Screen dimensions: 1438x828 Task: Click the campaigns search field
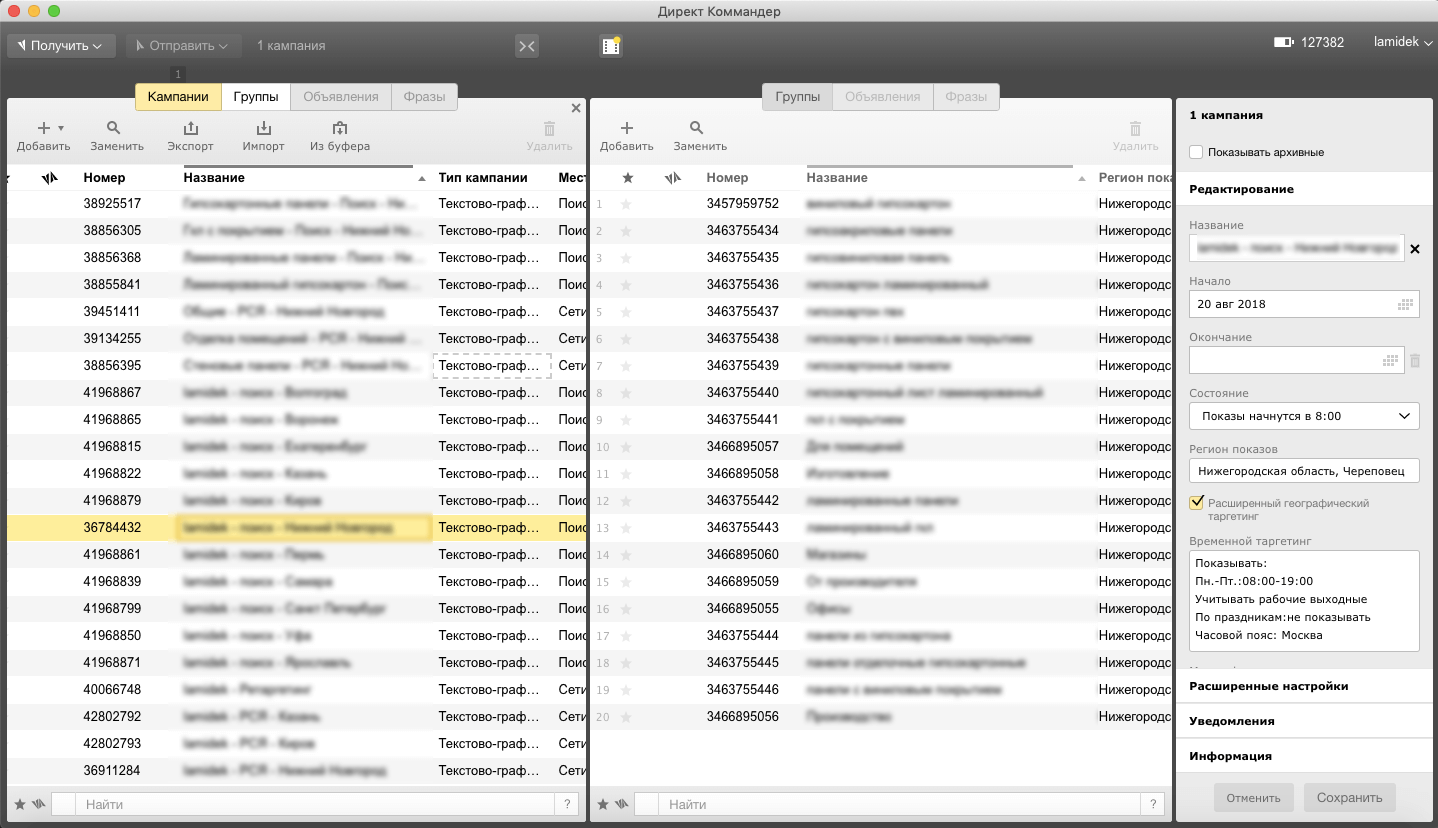pyautogui.click(x=316, y=804)
